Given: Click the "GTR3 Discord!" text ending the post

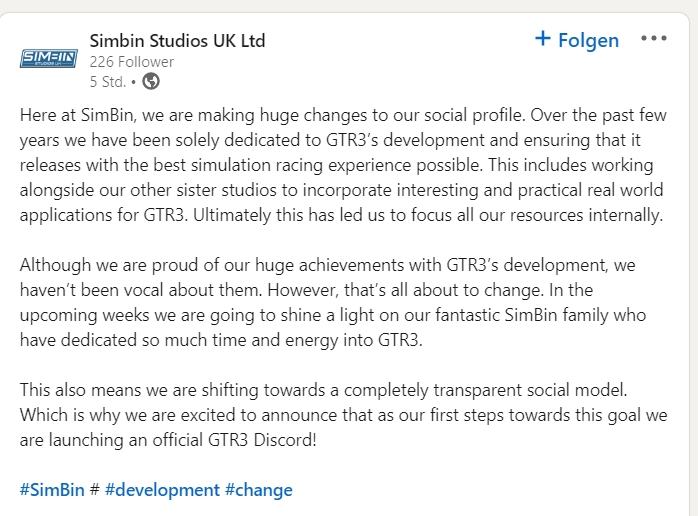Looking at the screenshot, I should (x=262, y=440).
